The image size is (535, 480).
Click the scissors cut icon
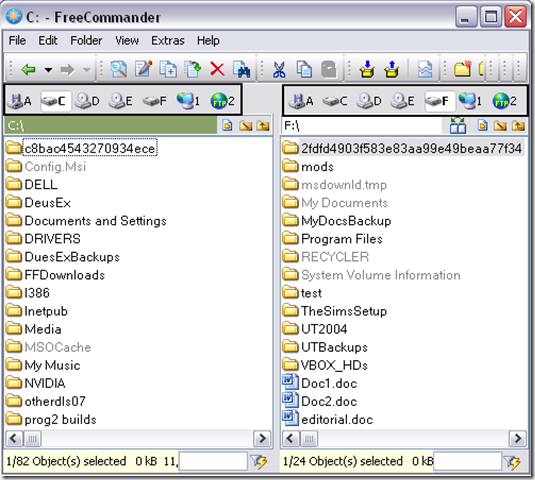279,69
